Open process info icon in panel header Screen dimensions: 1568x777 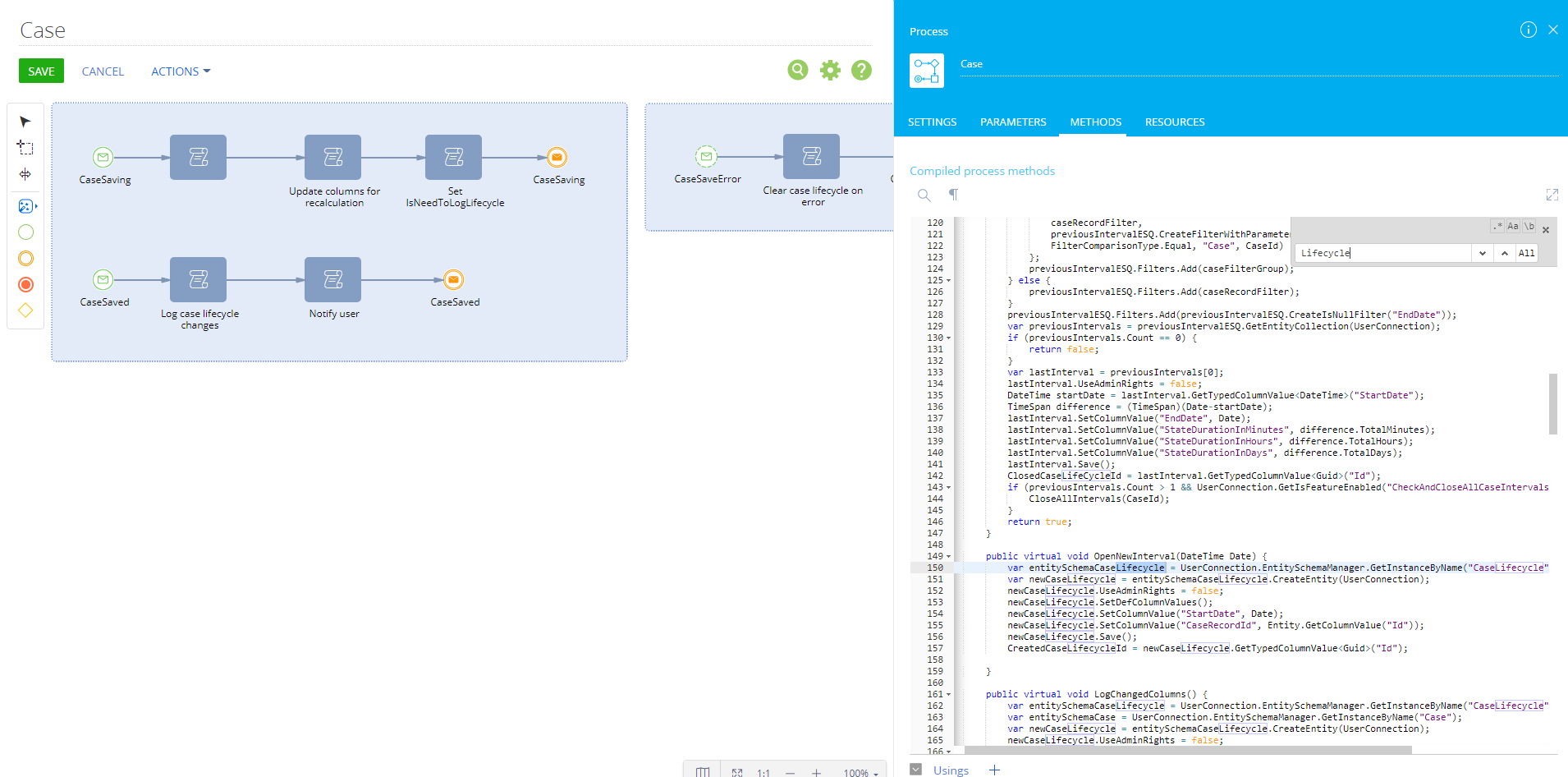[1528, 30]
